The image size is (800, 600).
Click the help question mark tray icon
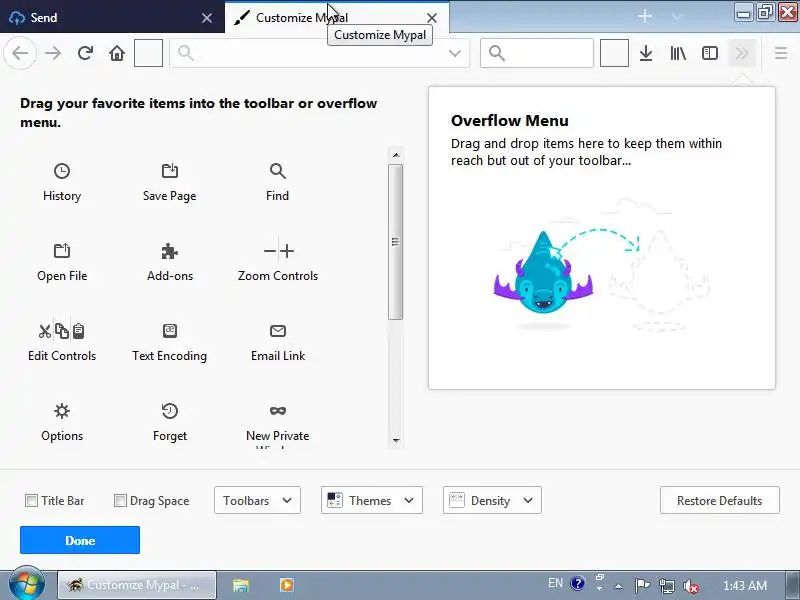[578, 583]
